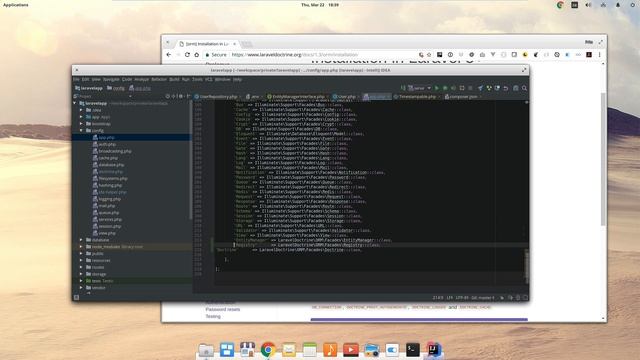
Task: Switch to UserRepository.php editor tab
Action: (x=216, y=97)
